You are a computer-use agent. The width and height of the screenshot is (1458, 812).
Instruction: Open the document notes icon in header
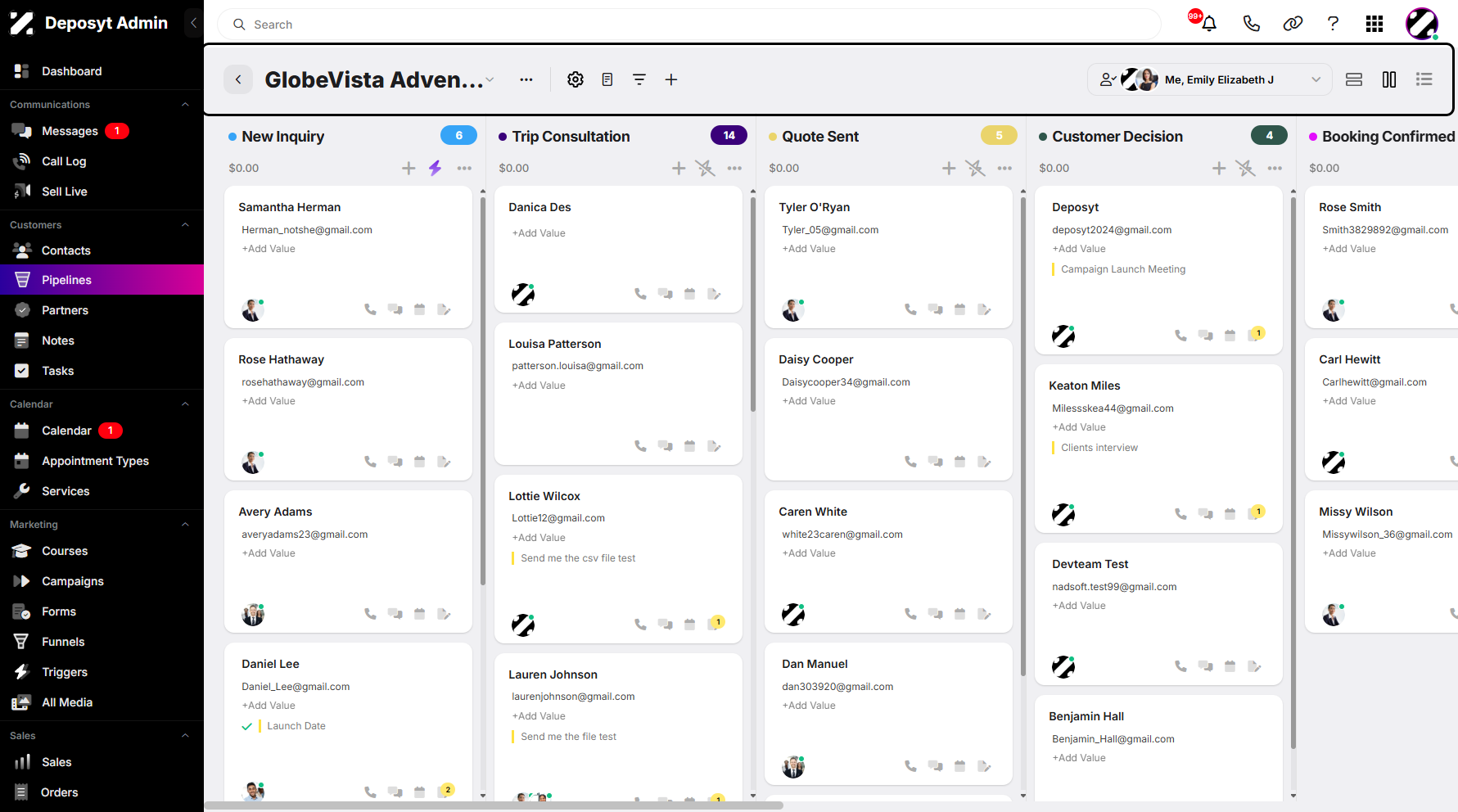607,79
